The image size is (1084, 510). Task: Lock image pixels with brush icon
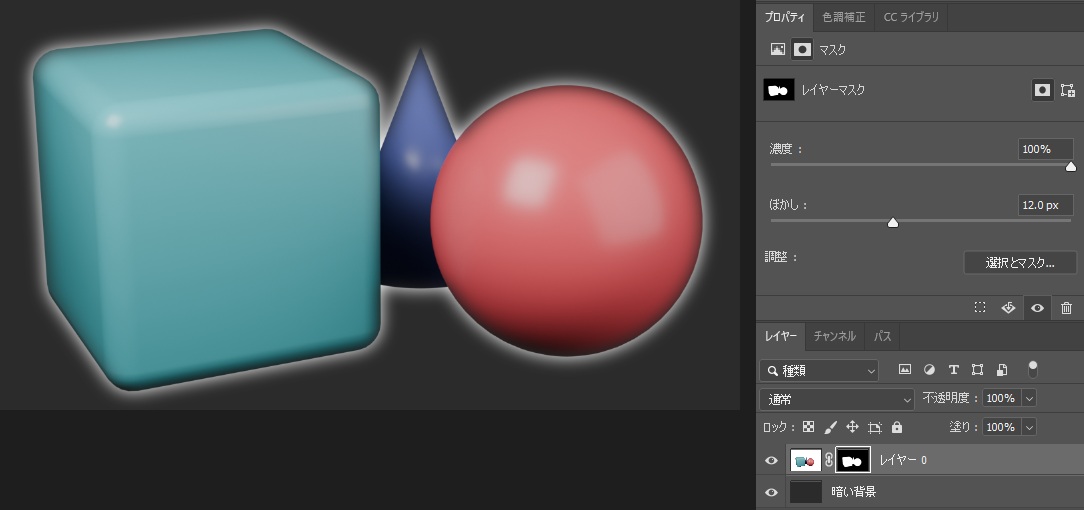[x=830, y=427]
